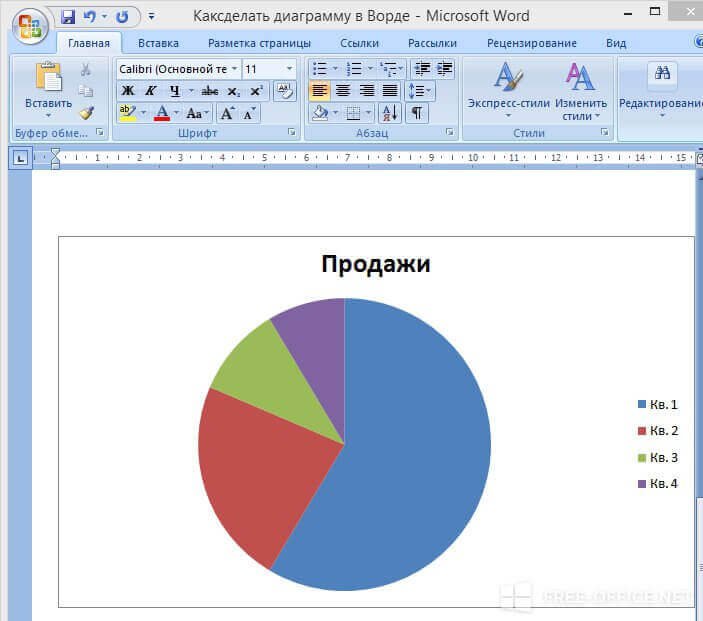
Task: Click the chart title Продажи
Action: coord(375,264)
